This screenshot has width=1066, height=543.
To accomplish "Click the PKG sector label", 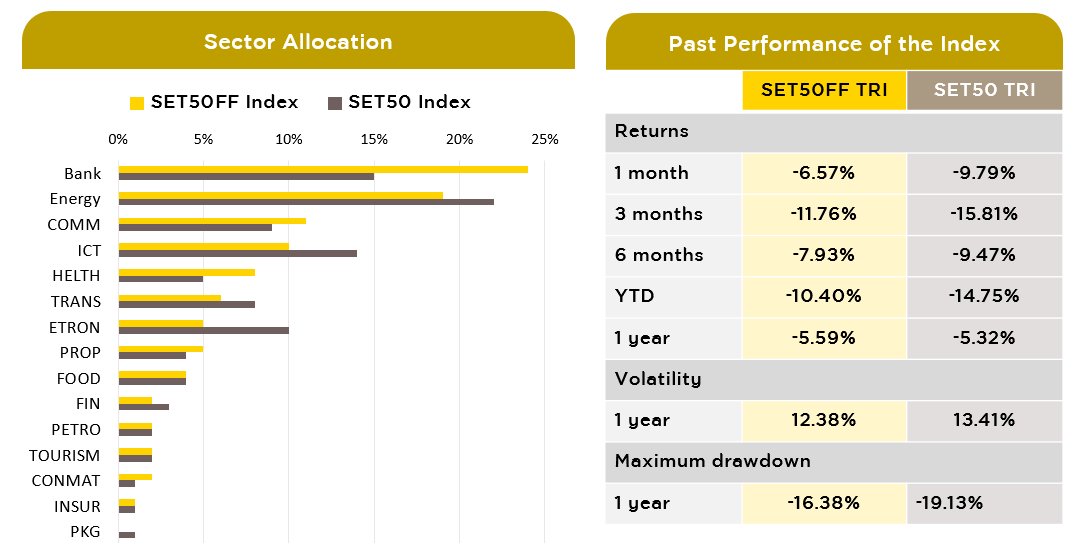I will click(x=85, y=531).
